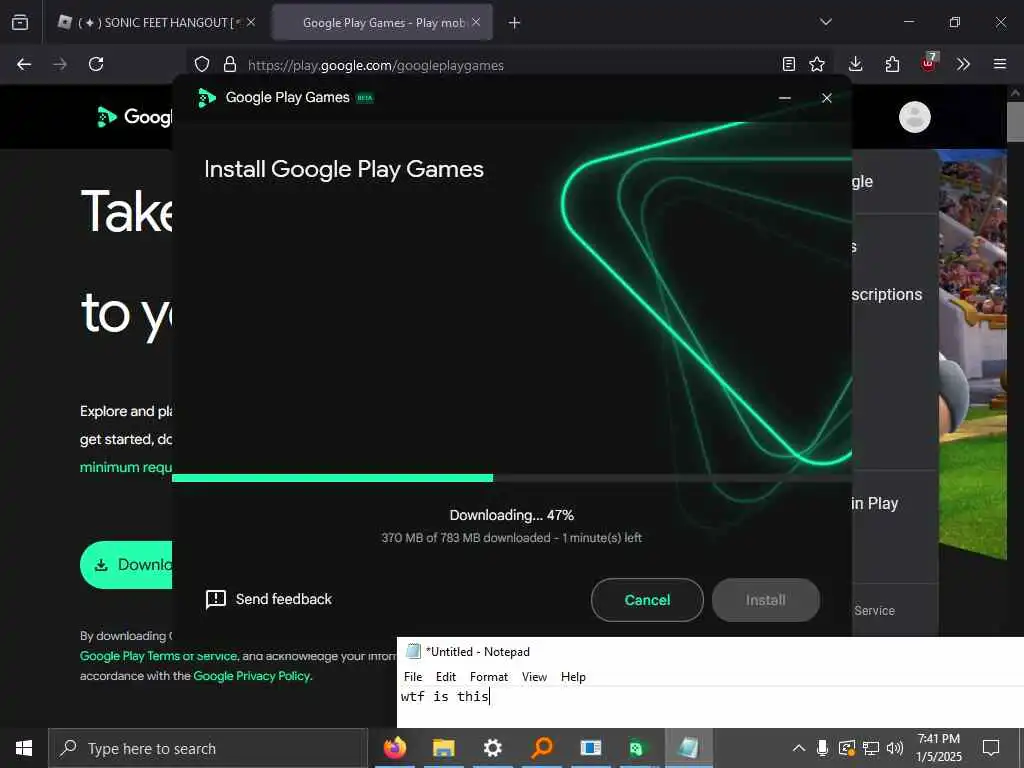Open the Windows Start menu
The height and width of the screenshot is (768, 1024).
click(24, 748)
